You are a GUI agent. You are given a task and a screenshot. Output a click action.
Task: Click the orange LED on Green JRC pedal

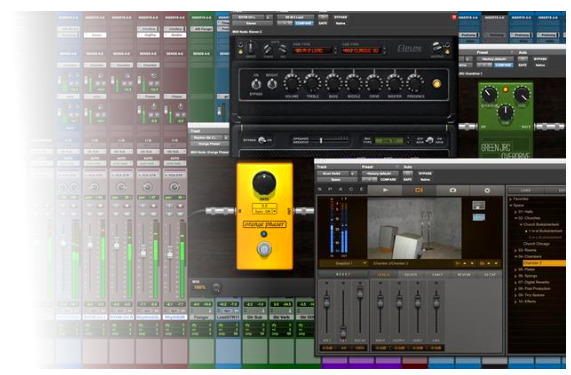coord(505,89)
